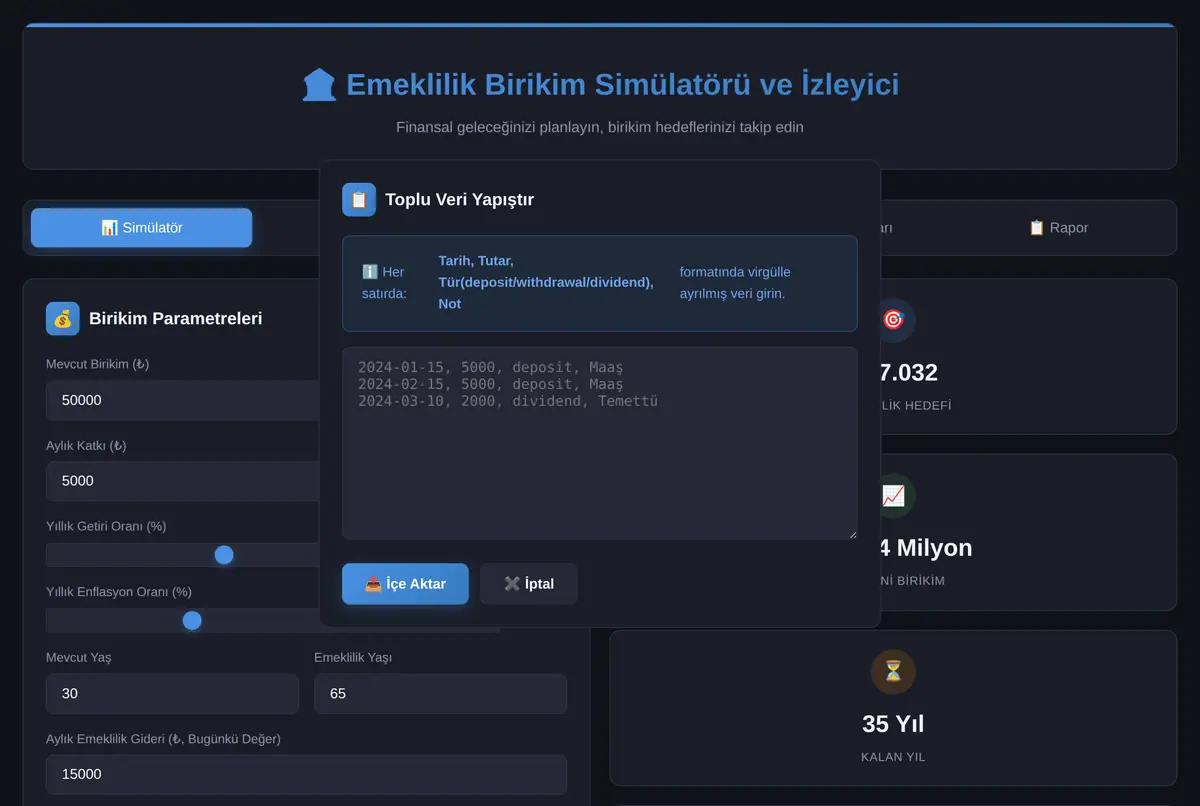Click the 'Emeklilik Birikim Simülatörü ve İzleyici' heading
Image resolution: width=1200 pixels, height=806 pixels.
(622, 85)
